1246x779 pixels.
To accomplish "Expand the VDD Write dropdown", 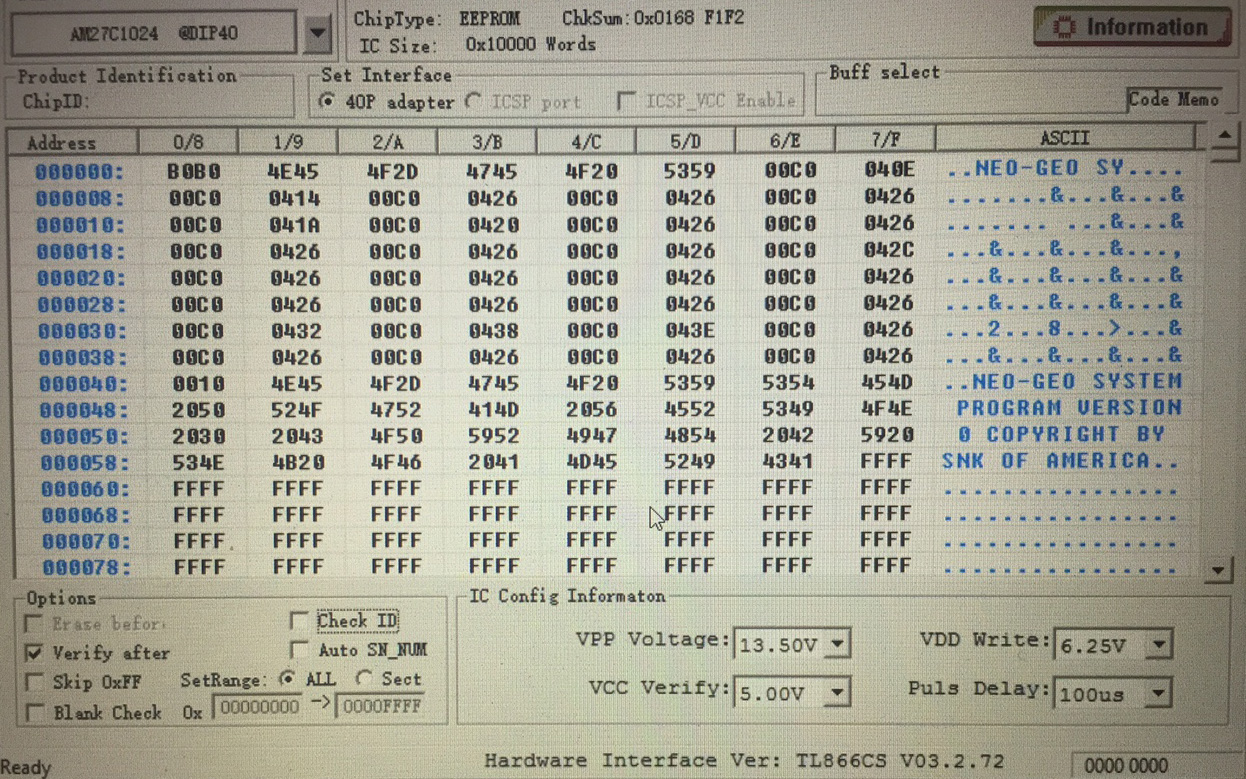I will tap(1158, 645).
